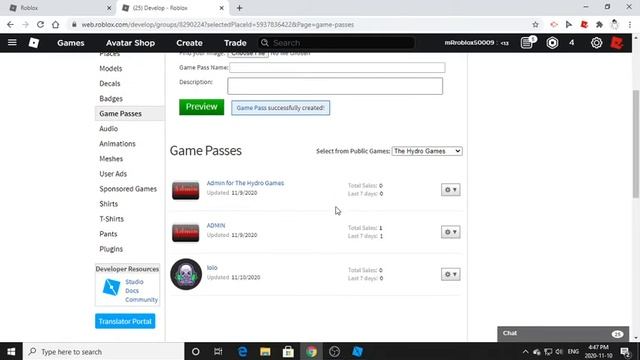Select Animations in the sidebar
Screen dimensions: 640x360
(118, 144)
